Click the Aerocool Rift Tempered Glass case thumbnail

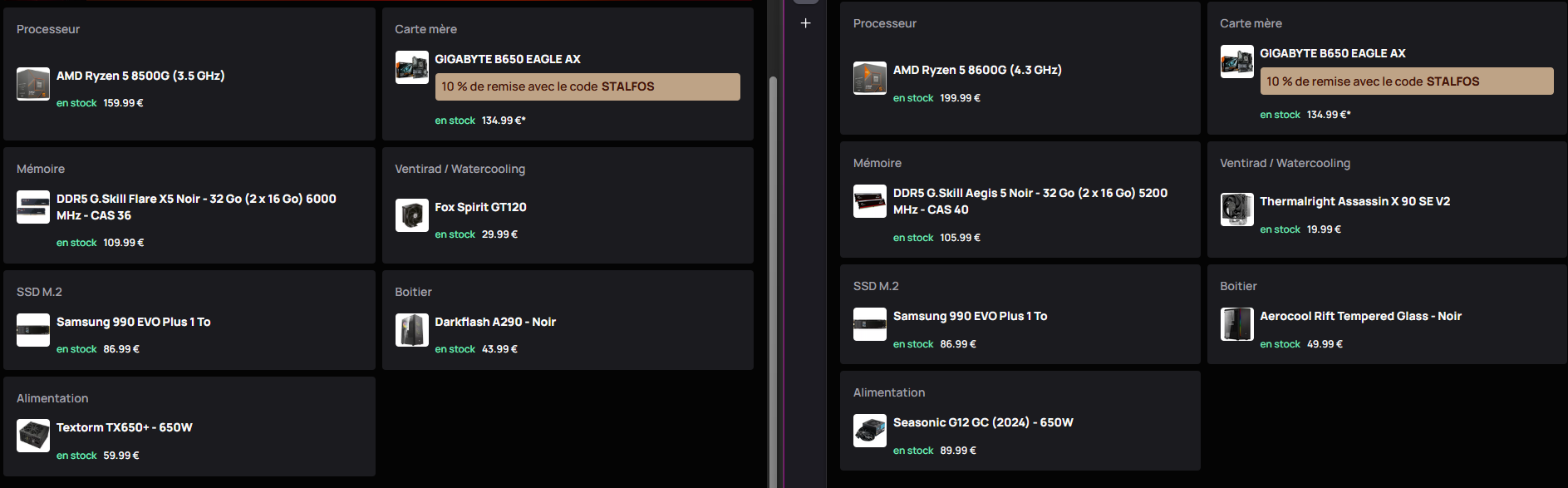1237,324
